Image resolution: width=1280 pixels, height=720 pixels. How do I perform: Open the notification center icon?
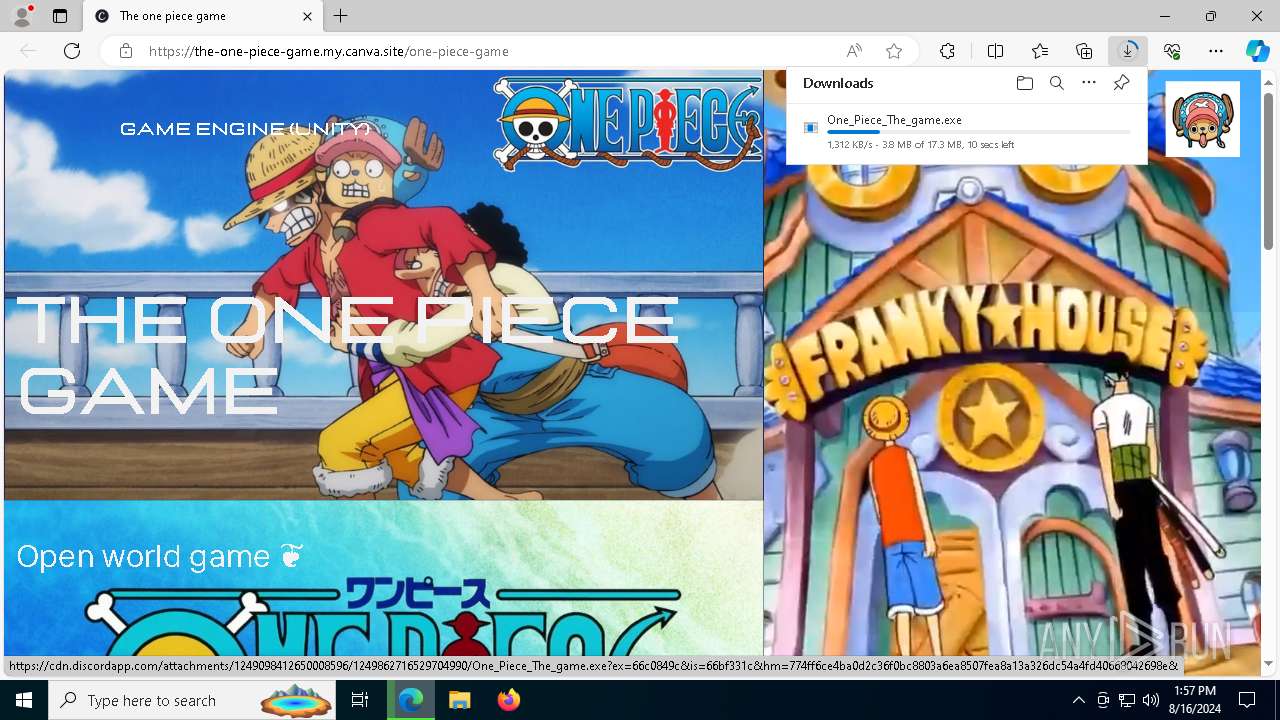(1247, 700)
